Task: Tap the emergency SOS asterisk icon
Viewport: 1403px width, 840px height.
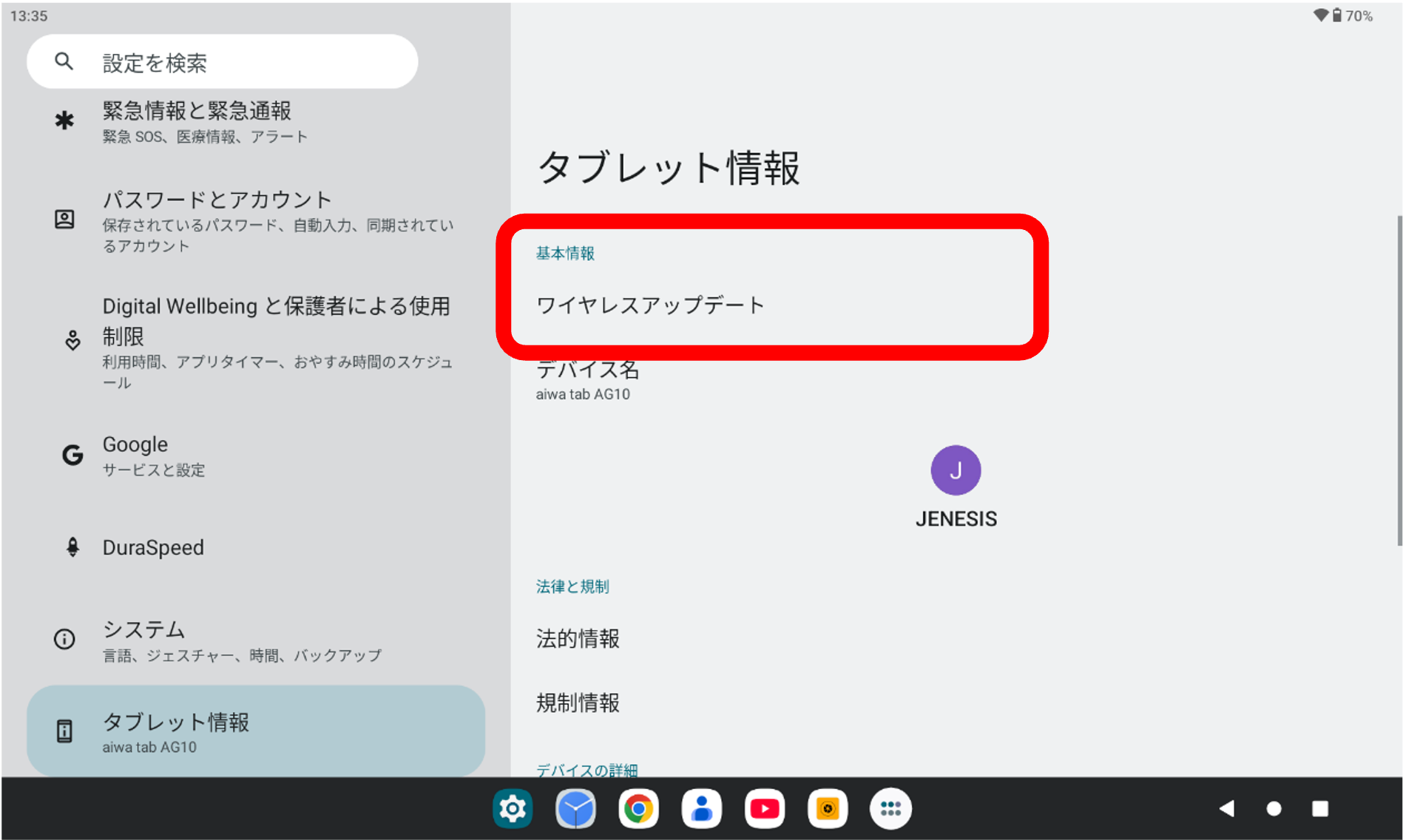Action: click(x=65, y=121)
